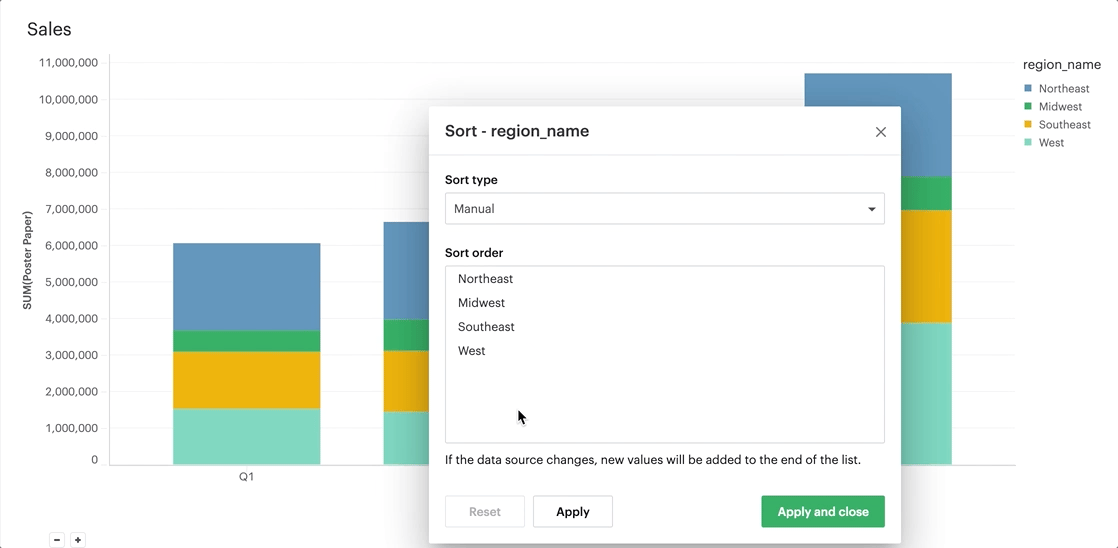Click the Apply button

[572, 512]
